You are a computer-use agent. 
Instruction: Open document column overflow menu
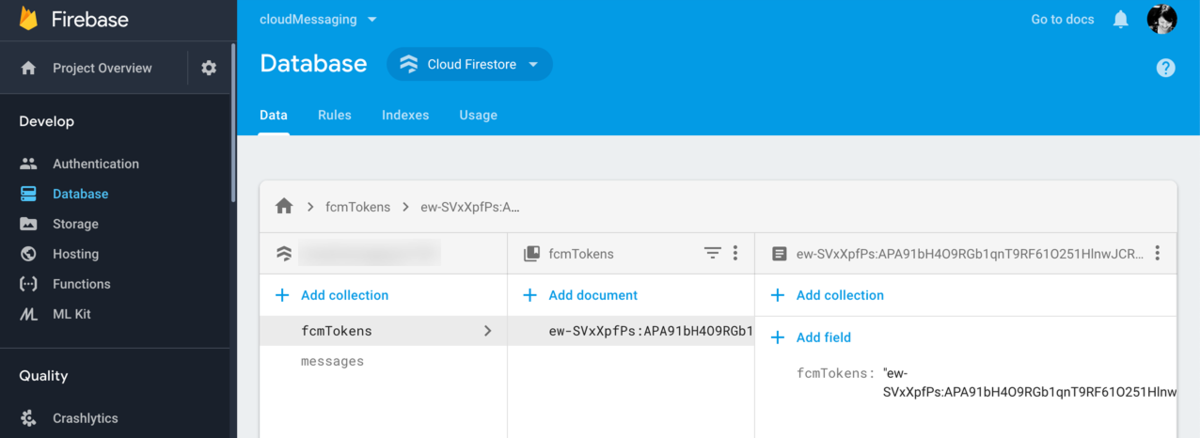[1157, 254]
